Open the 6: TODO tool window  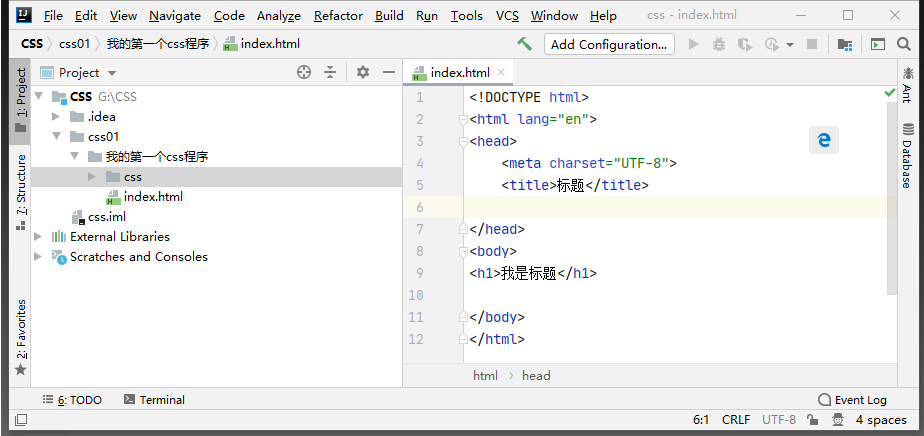pyautogui.click(x=72, y=399)
